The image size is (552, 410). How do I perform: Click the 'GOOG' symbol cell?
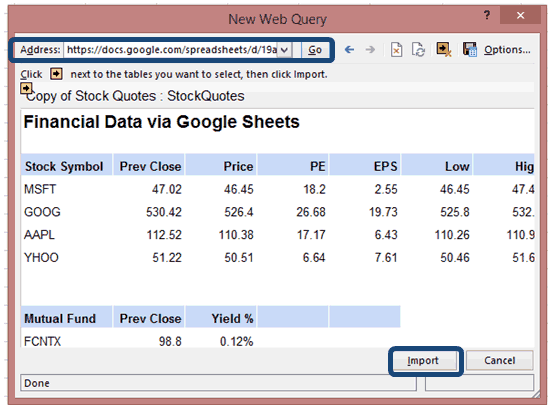click(x=42, y=212)
